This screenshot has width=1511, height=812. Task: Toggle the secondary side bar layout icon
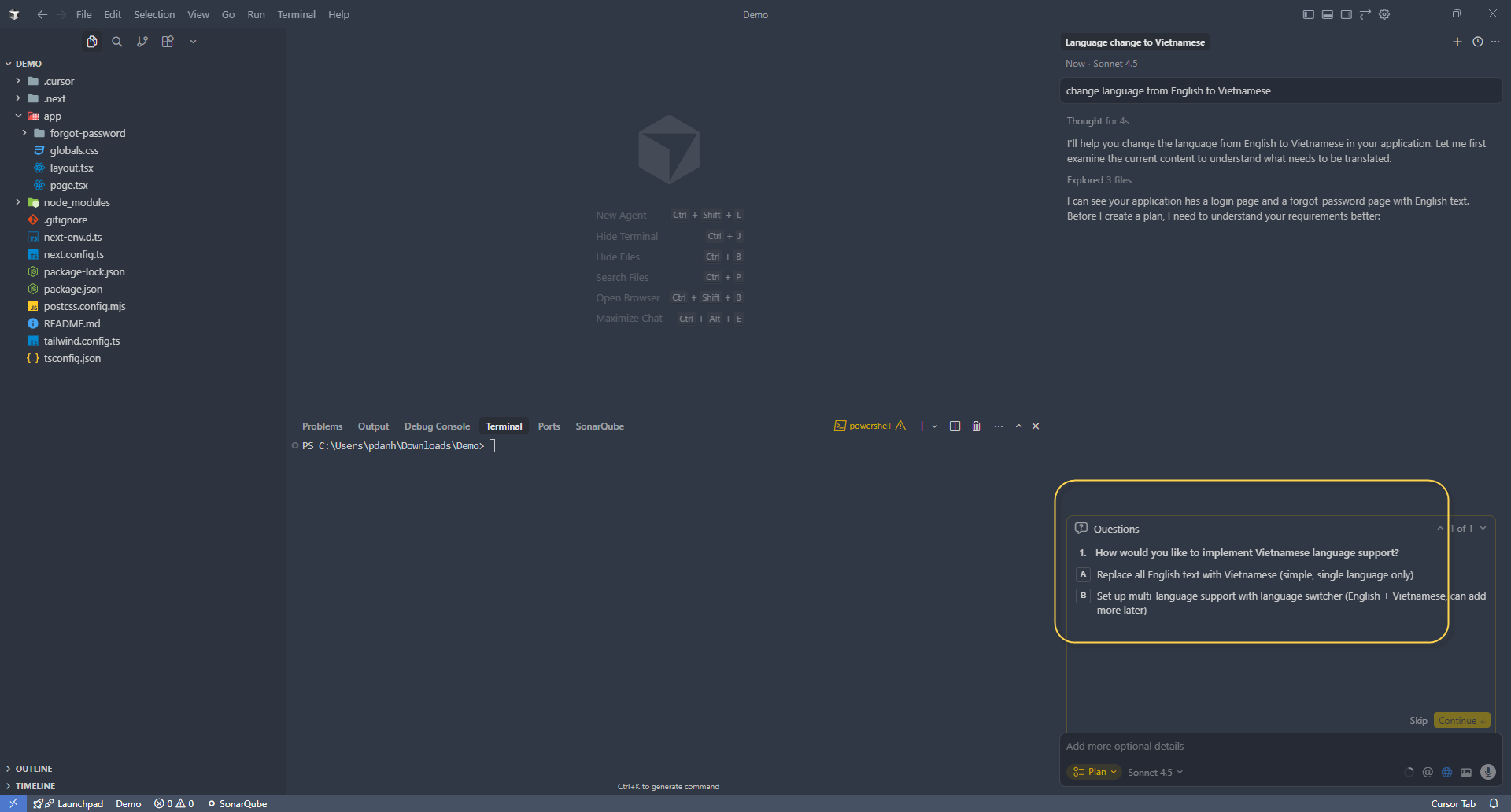coord(1347,13)
